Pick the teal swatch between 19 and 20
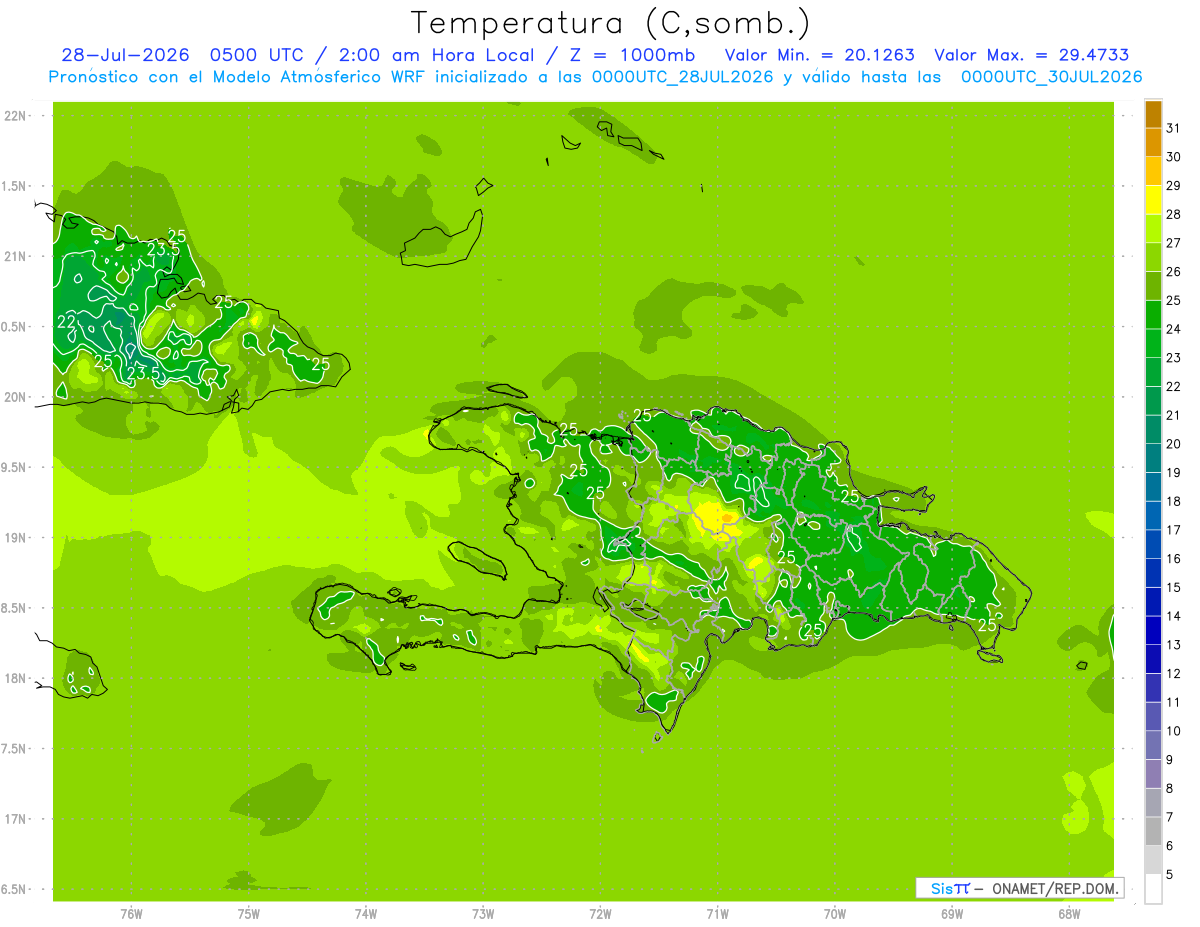Viewport: 1200px width, 927px height. [x=1153, y=458]
